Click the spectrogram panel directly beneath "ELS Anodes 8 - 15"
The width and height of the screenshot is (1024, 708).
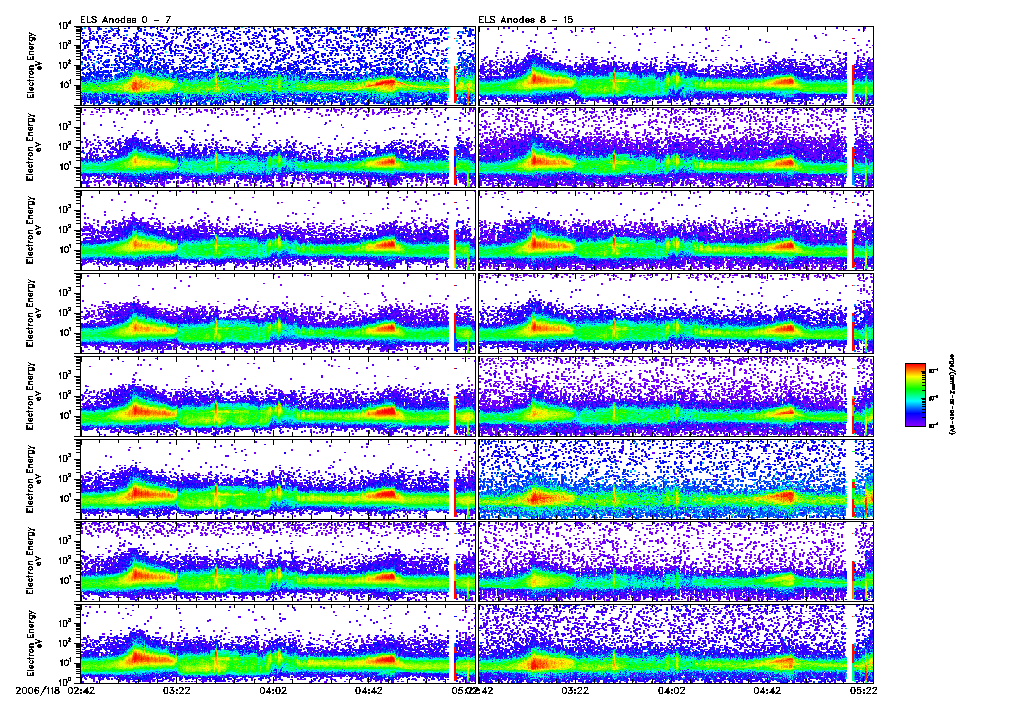click(676, 66)
